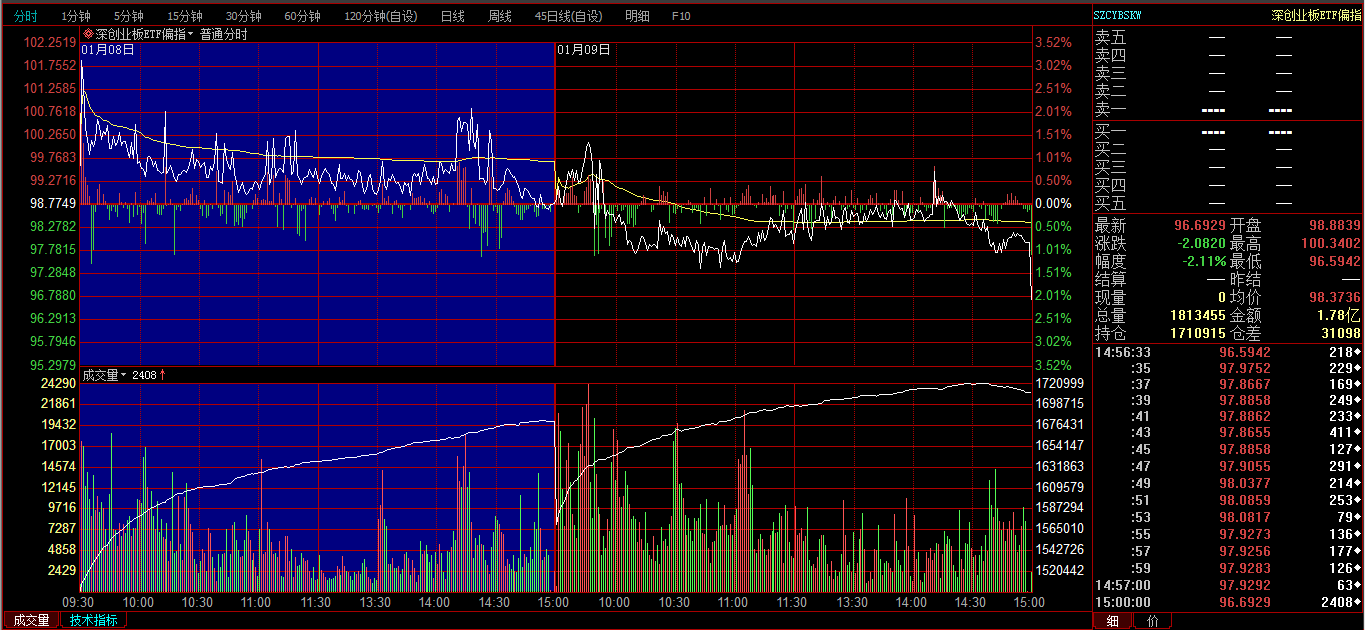Select the 5分钟 chart period

[128, 16]
